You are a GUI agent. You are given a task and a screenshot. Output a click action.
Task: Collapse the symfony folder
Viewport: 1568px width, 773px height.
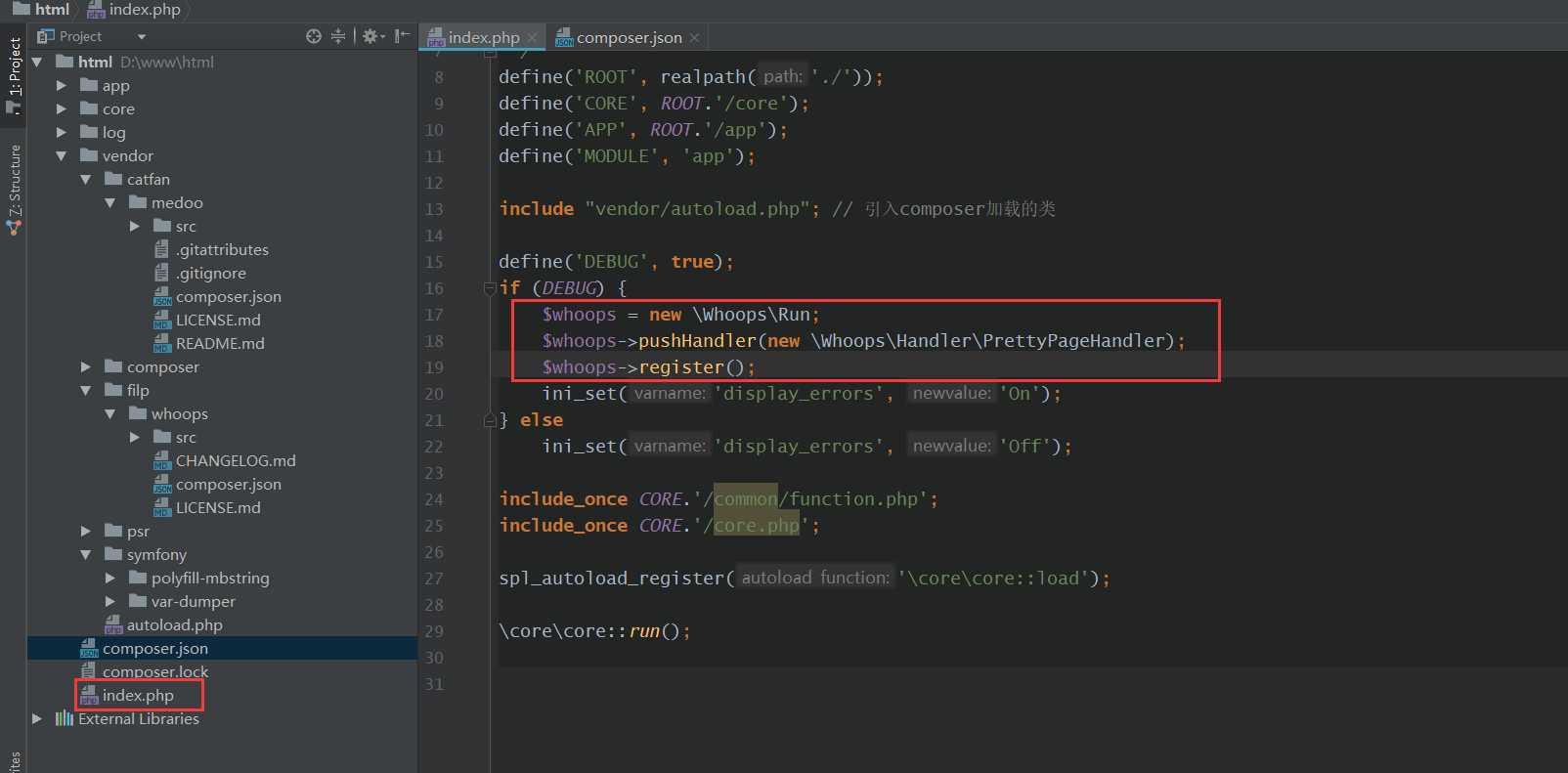pyautogui.click(x=86, y=554)
